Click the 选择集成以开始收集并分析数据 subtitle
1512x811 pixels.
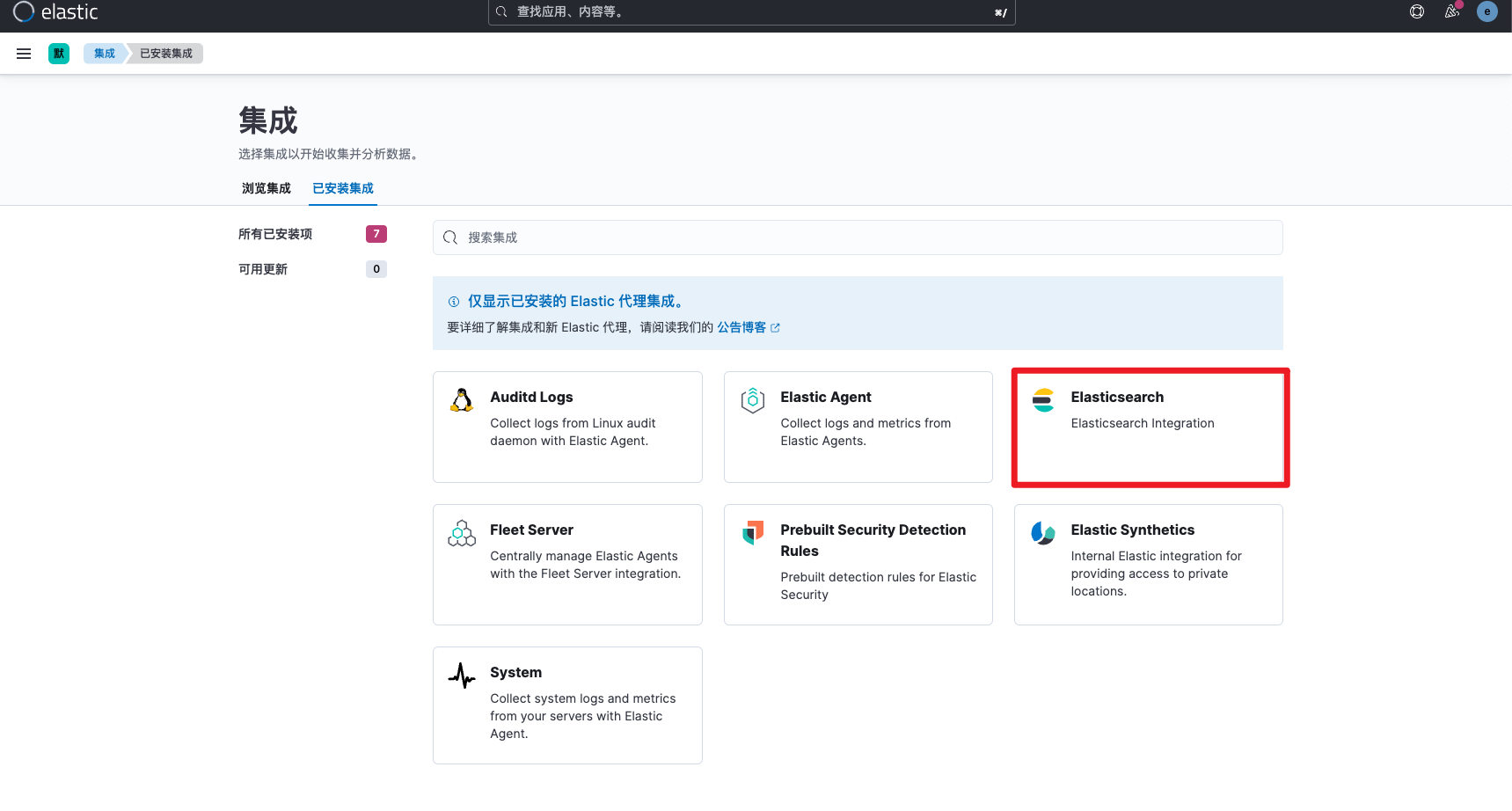pos(330,154)
